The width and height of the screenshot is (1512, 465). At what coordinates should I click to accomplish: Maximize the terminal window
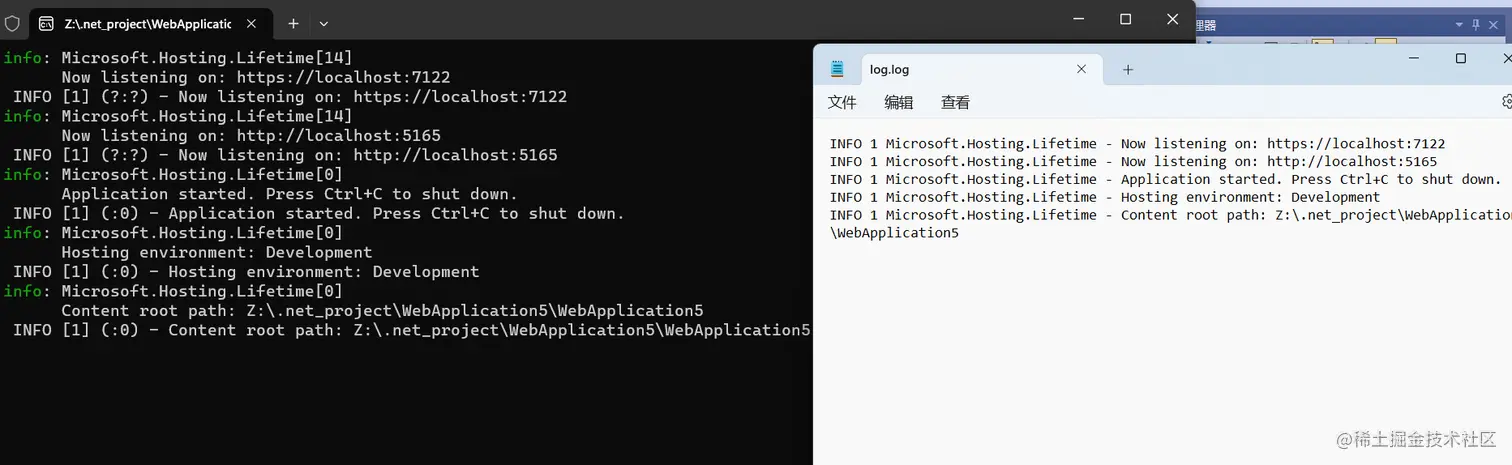click(1125, 19)
